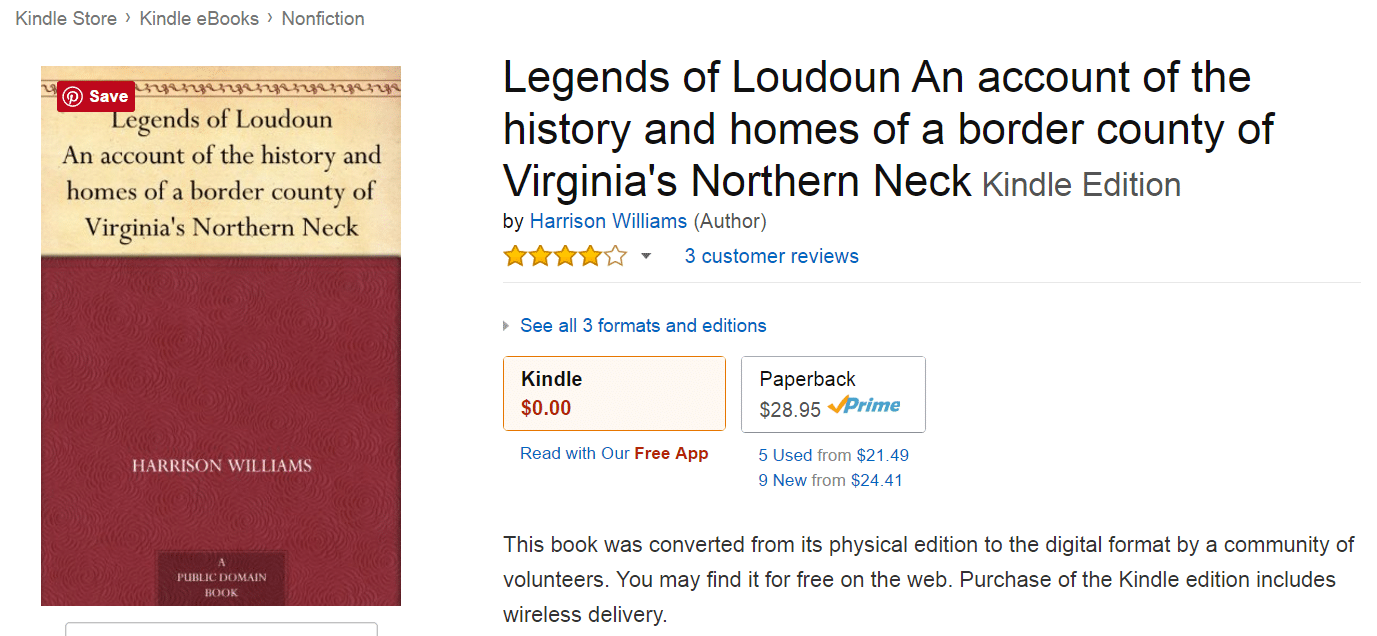
Task: Select the Kindle $0.00 format option
Action: coord(614,393)
